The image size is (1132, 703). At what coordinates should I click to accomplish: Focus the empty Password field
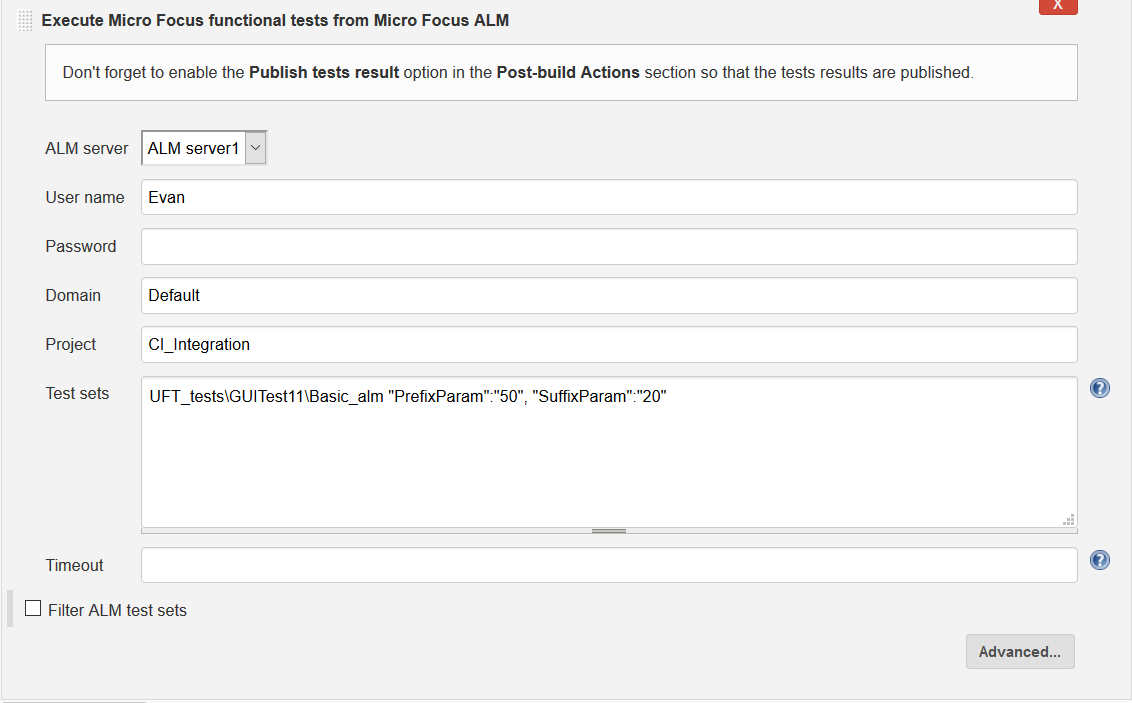[x=608, y=246]
